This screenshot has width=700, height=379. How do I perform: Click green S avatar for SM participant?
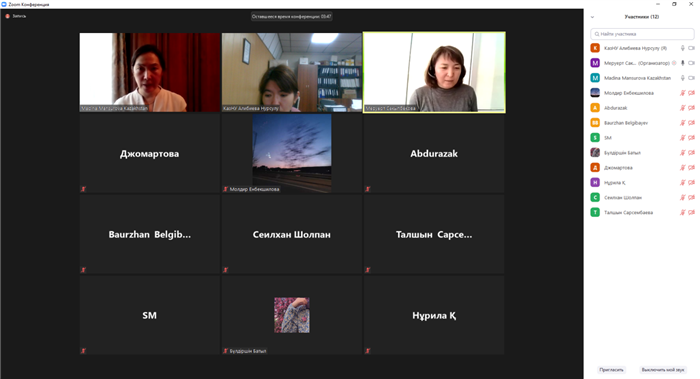point(595,137)
